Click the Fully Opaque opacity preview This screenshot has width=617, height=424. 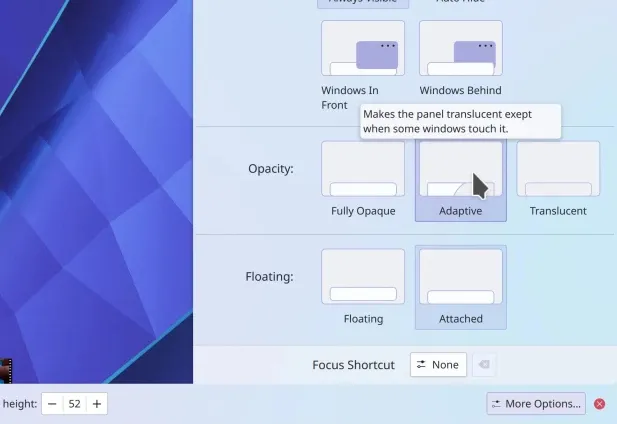coord(363,169)
